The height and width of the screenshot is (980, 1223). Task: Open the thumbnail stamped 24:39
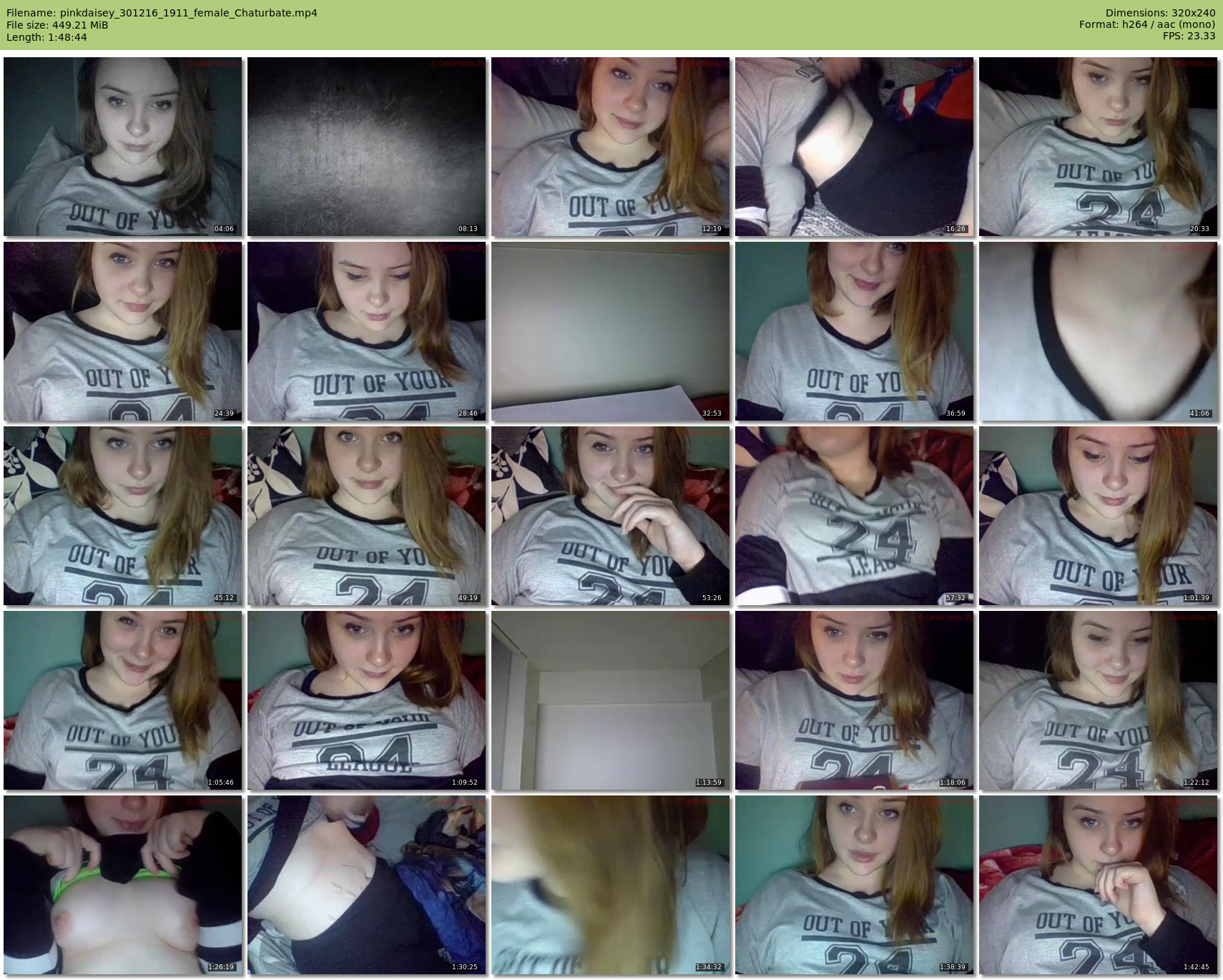pyautogui.click(x=123, y=331)
